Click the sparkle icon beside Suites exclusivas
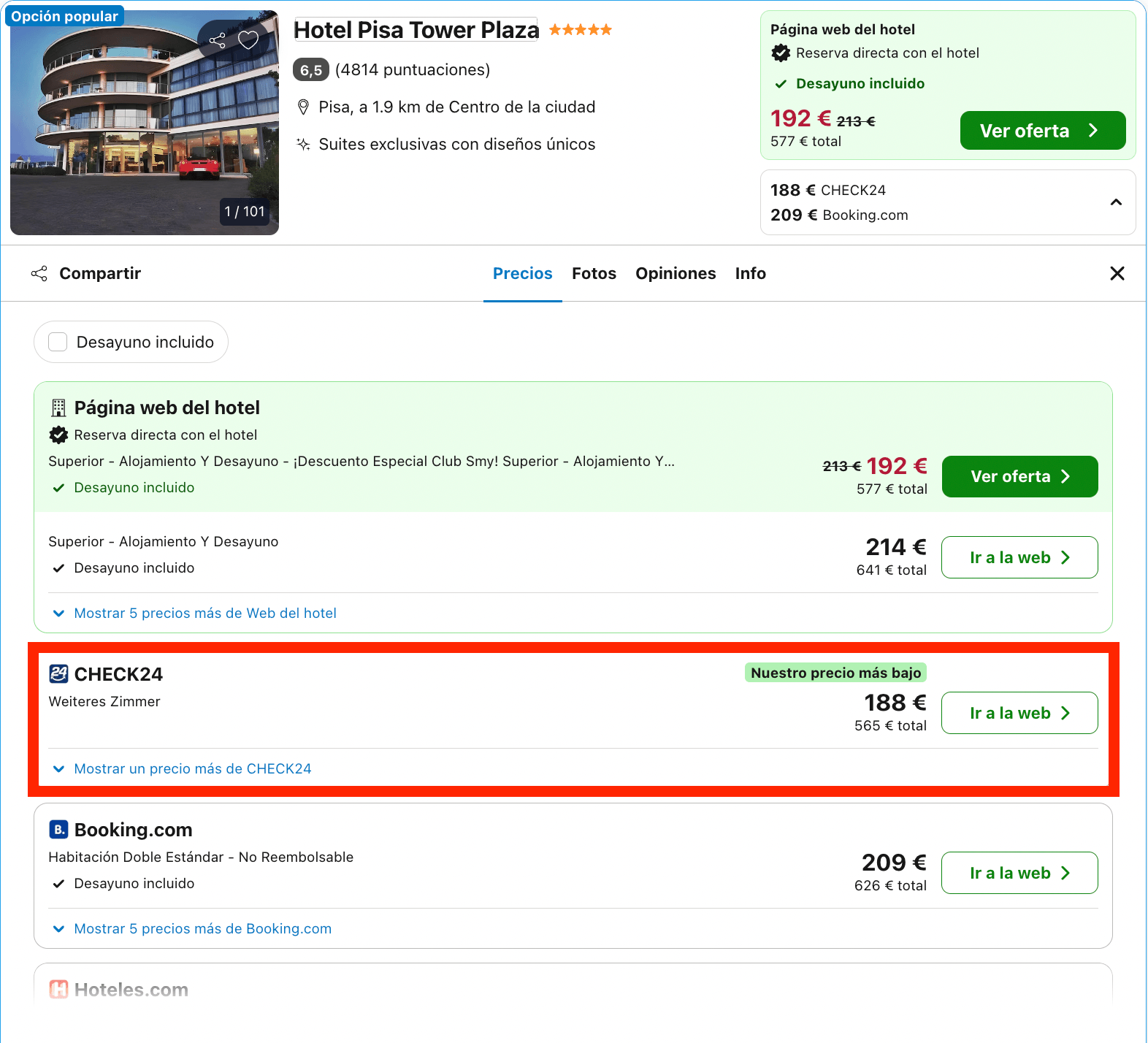 pyautogui.click(x=304, y=144)
